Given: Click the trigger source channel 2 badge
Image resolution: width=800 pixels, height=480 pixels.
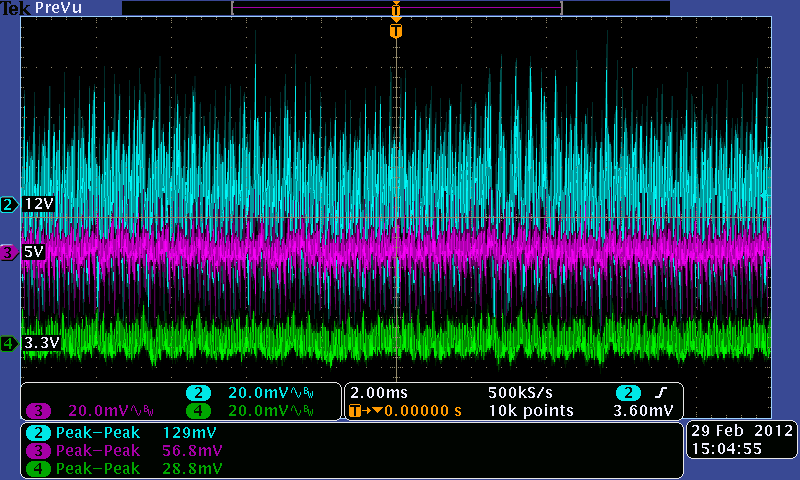Looking at the screenshot, I should point(629,393).
